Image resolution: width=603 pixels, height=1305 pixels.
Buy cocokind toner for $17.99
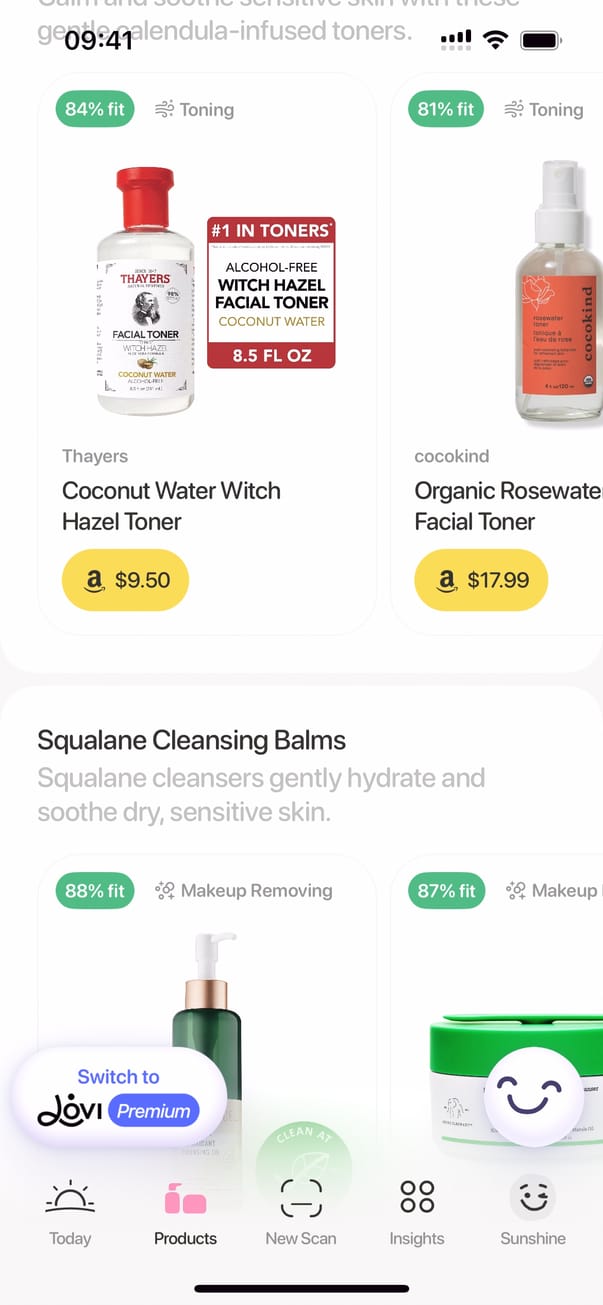481,579
